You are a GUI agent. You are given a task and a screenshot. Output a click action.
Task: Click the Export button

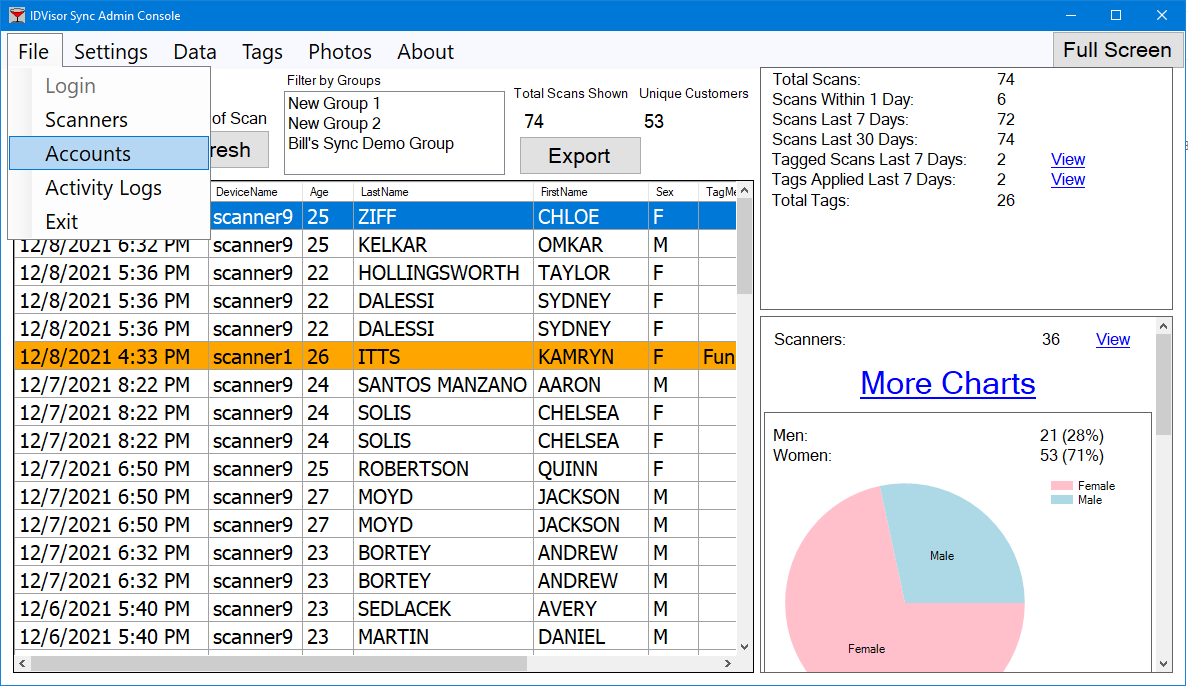tap(579, 156)
